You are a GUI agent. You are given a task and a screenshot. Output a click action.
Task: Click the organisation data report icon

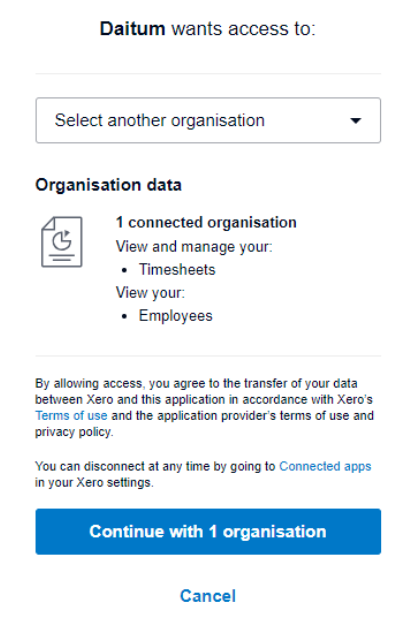point(62,242)
